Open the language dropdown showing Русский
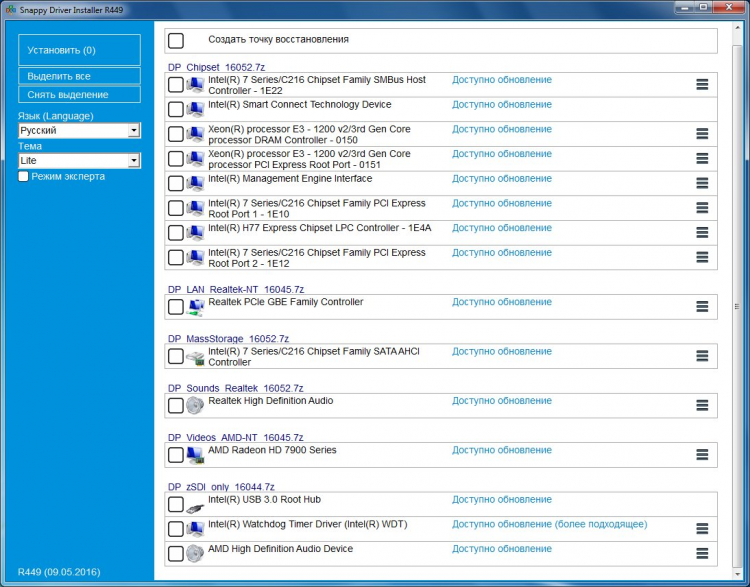This screenshot has height=587, width=750. click(79, 131)
